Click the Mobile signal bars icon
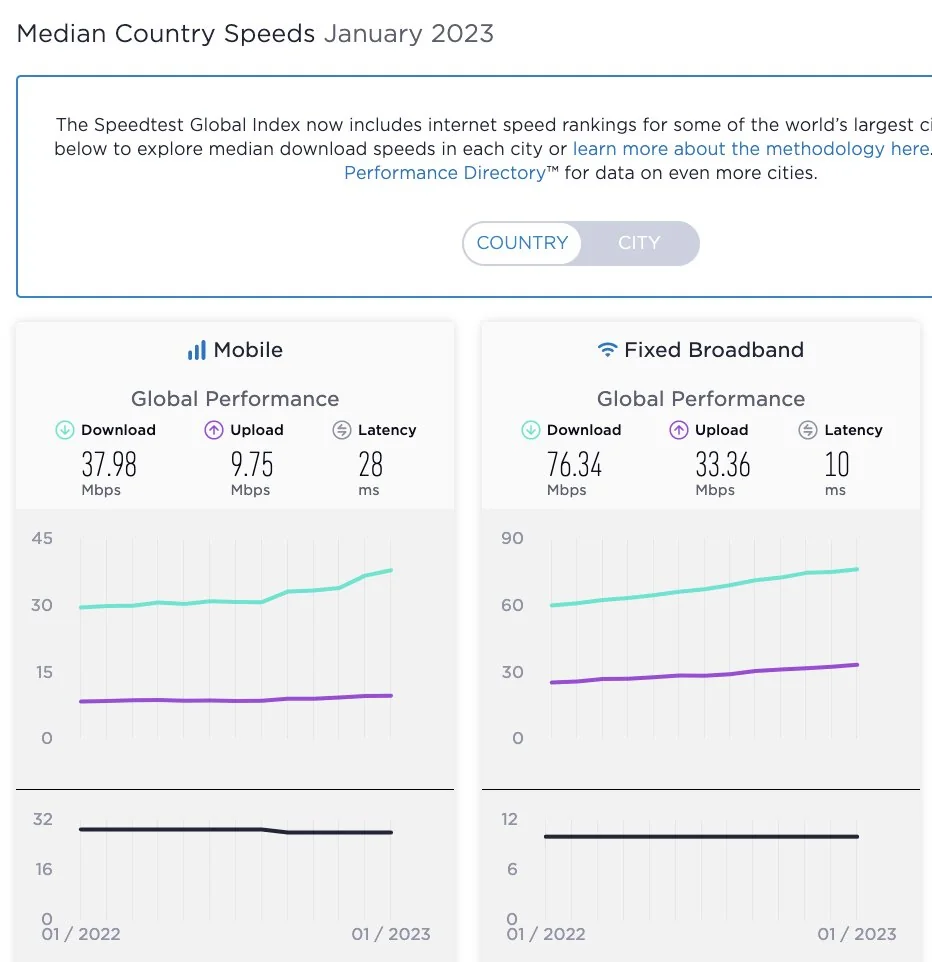The image size is (932, 962). [196, 350]
